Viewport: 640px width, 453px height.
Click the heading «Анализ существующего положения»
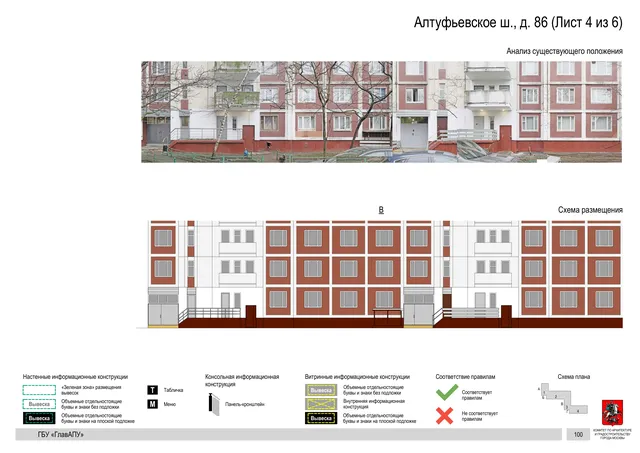(564, 51)
